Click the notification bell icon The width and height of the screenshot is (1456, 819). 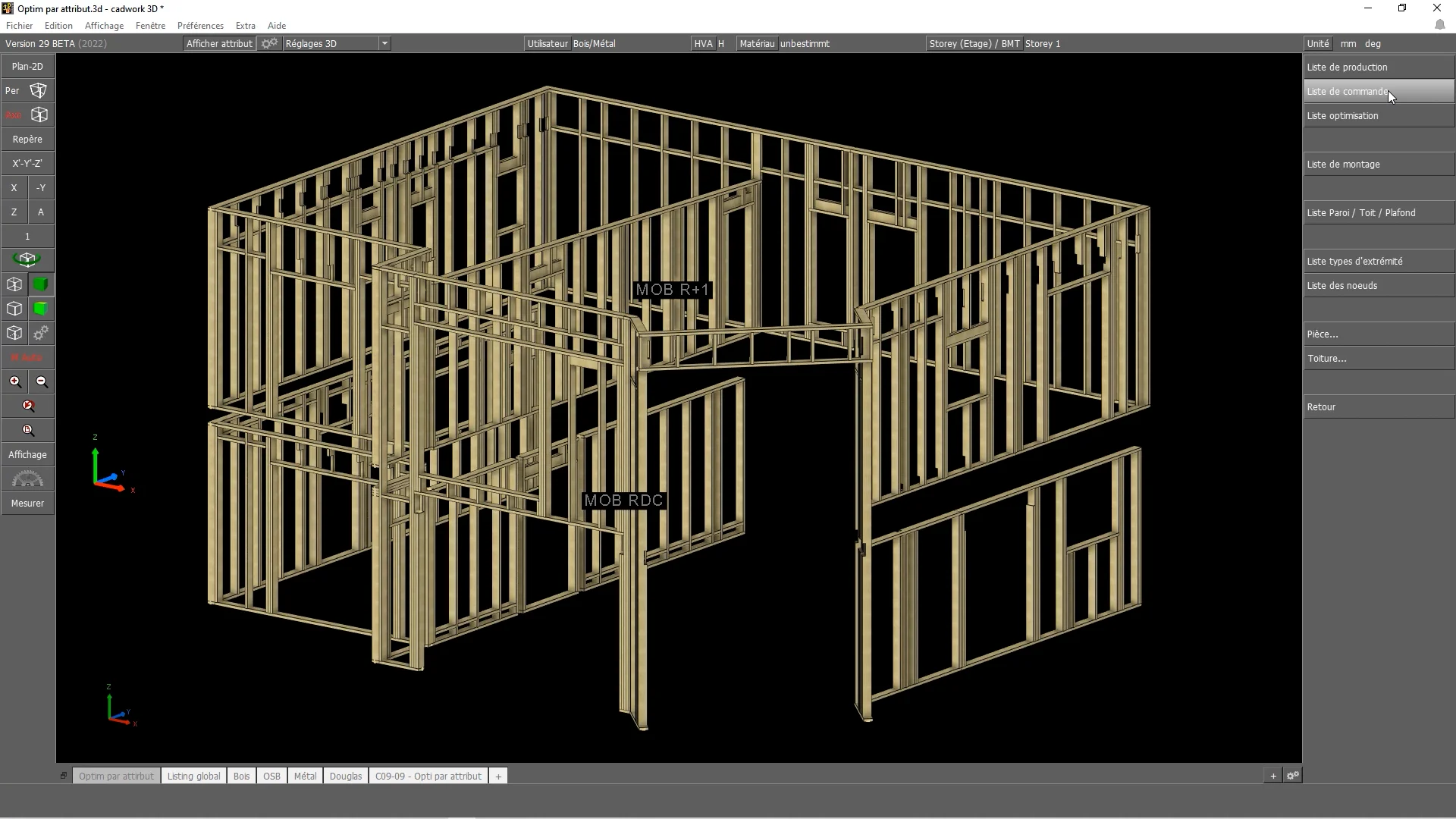click(1439, 25)
